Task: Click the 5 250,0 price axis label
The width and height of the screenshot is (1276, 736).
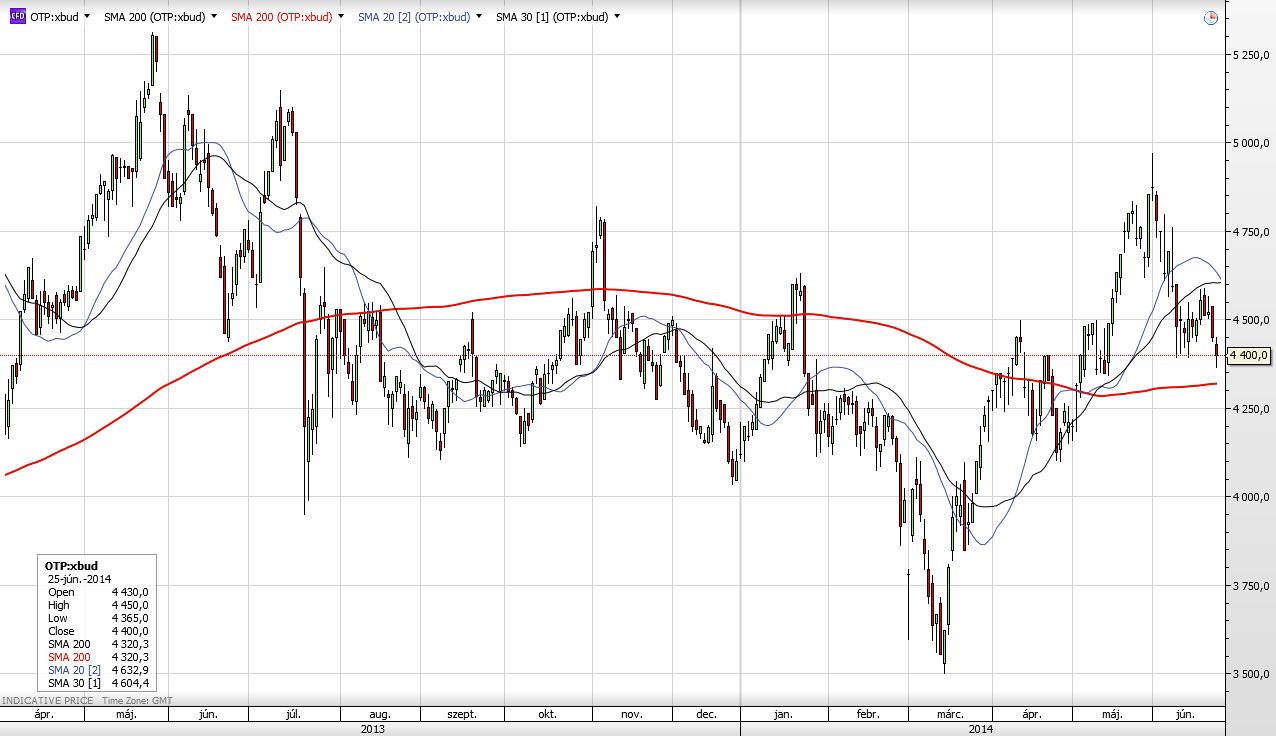Action: click(x=1250, y=54)
